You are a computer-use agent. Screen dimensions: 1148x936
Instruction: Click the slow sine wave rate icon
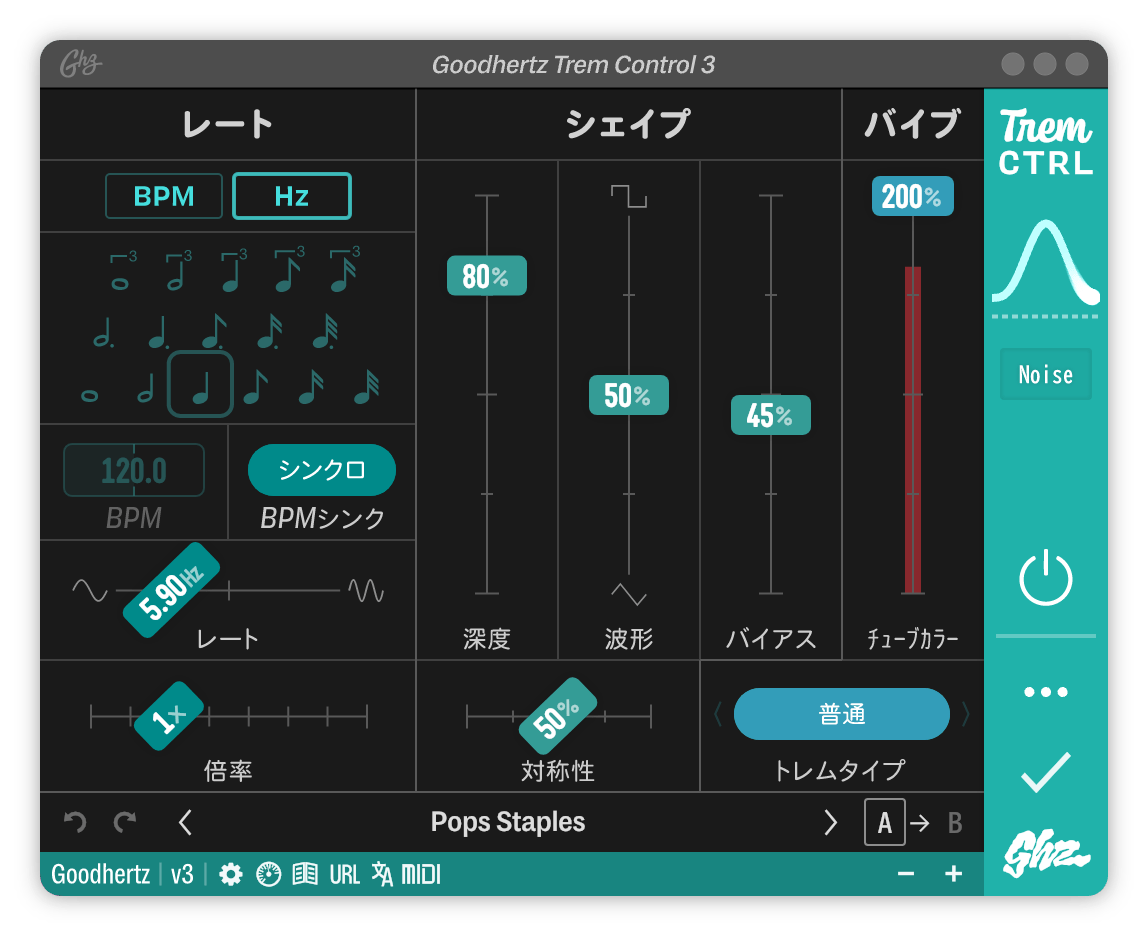click(x=90, y=590)
